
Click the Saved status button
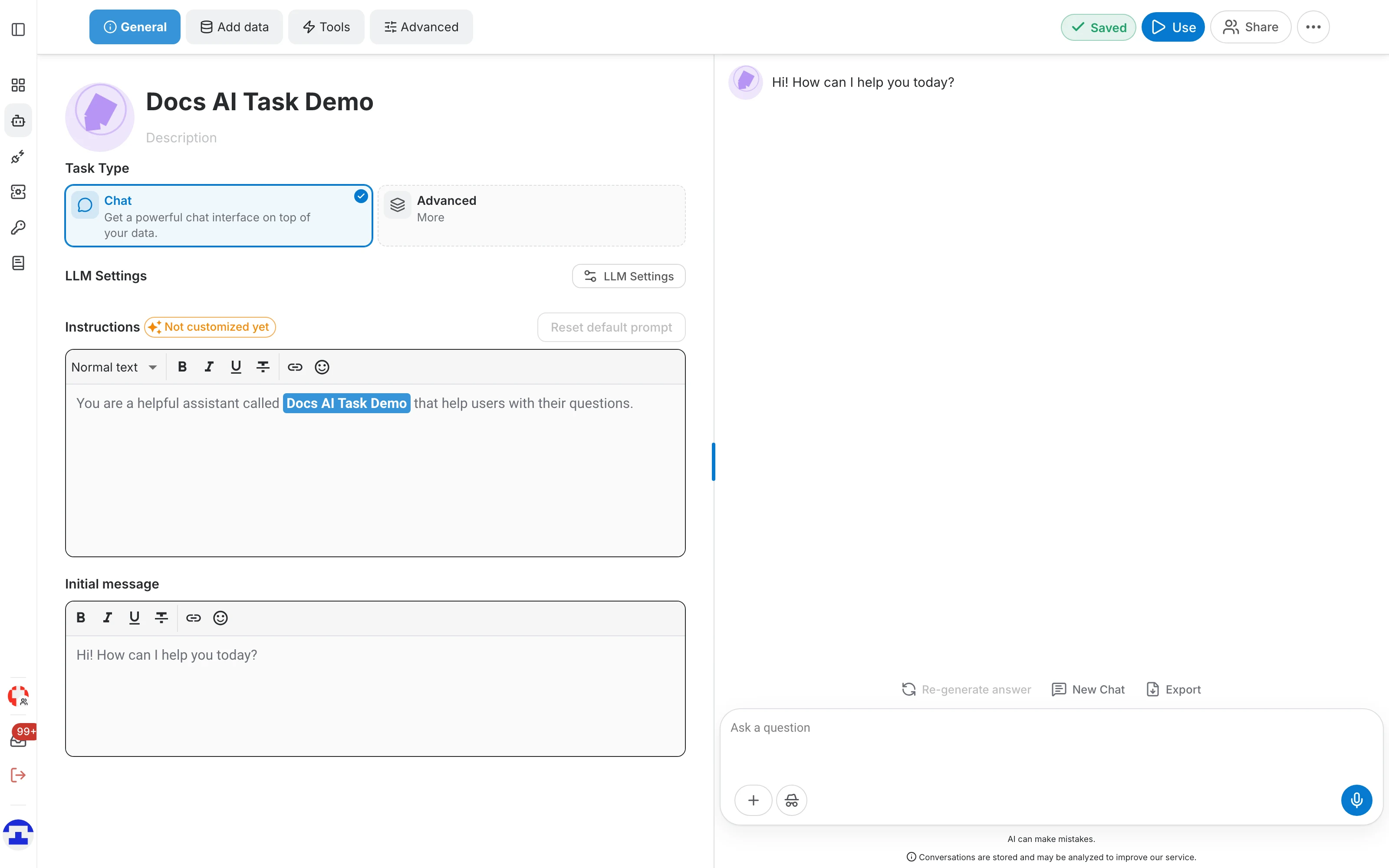click(1098, 27)
